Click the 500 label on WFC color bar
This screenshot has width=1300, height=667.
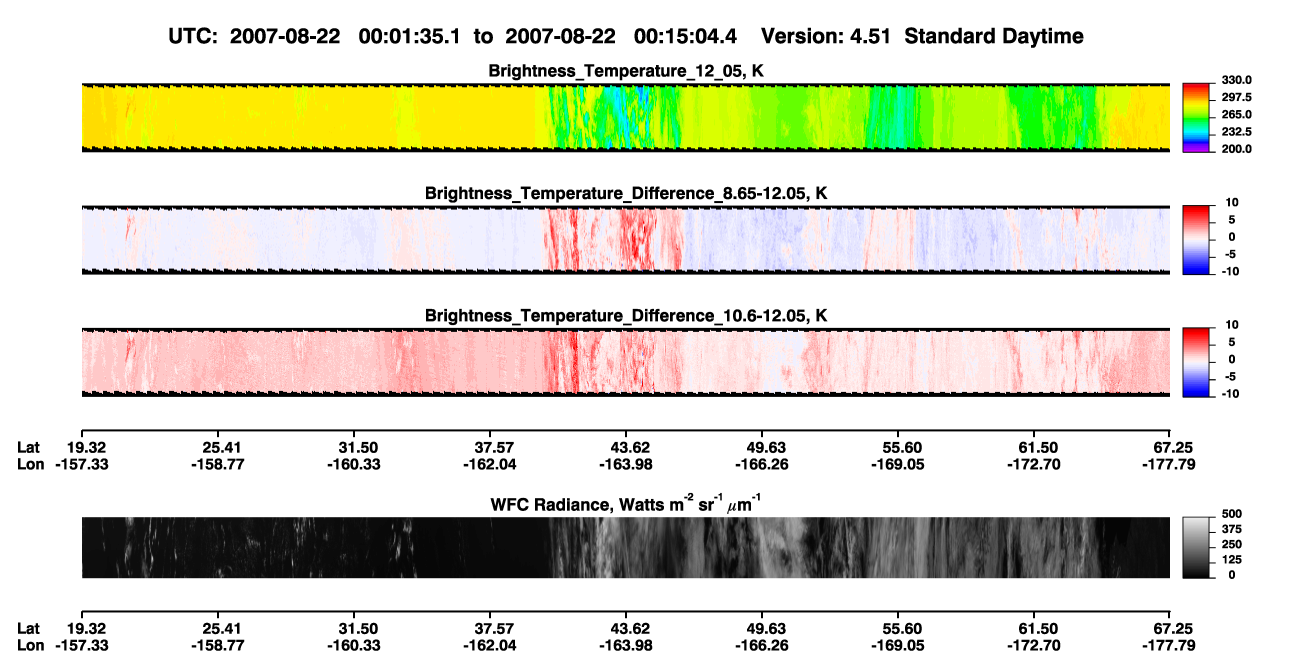point(1231,517)
